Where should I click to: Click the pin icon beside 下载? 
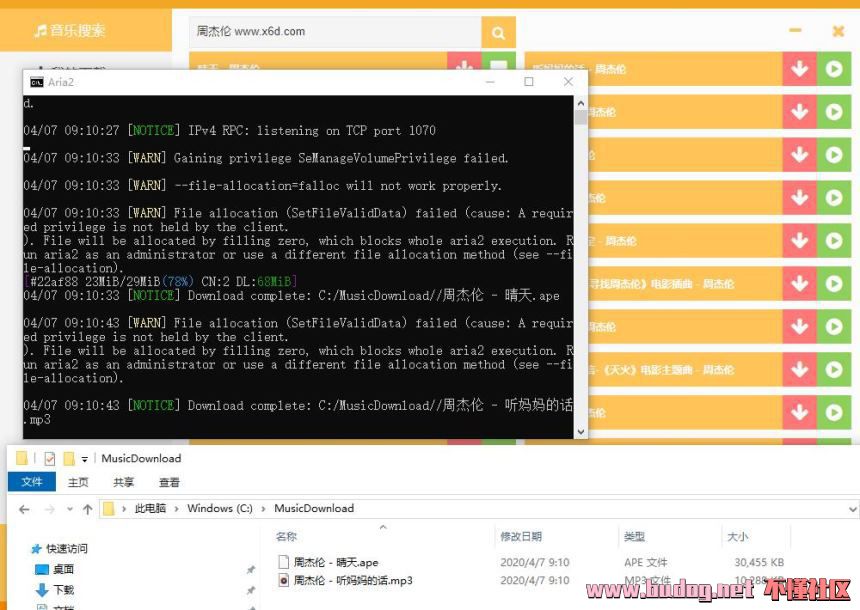click(x=251, y=590)
